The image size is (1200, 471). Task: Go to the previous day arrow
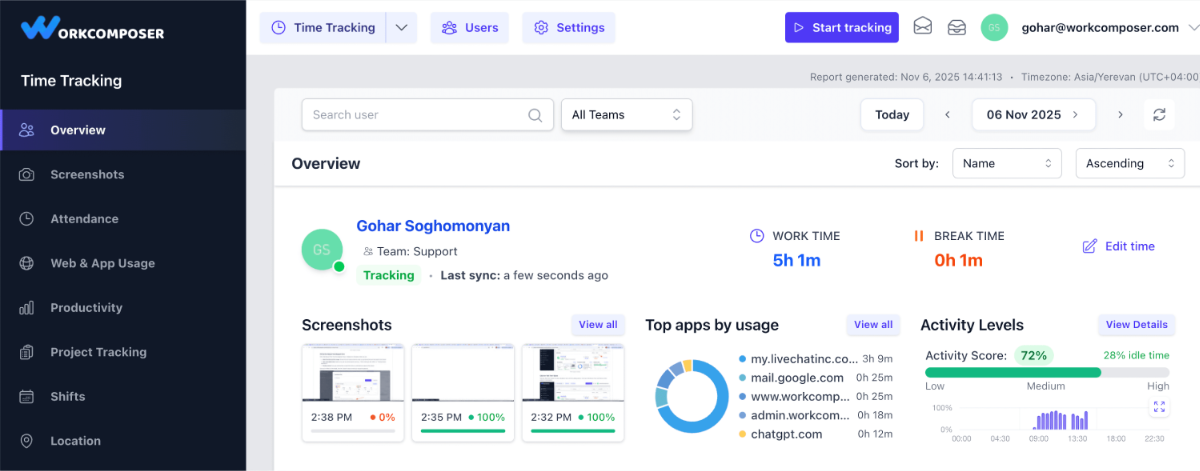[947, 115]
